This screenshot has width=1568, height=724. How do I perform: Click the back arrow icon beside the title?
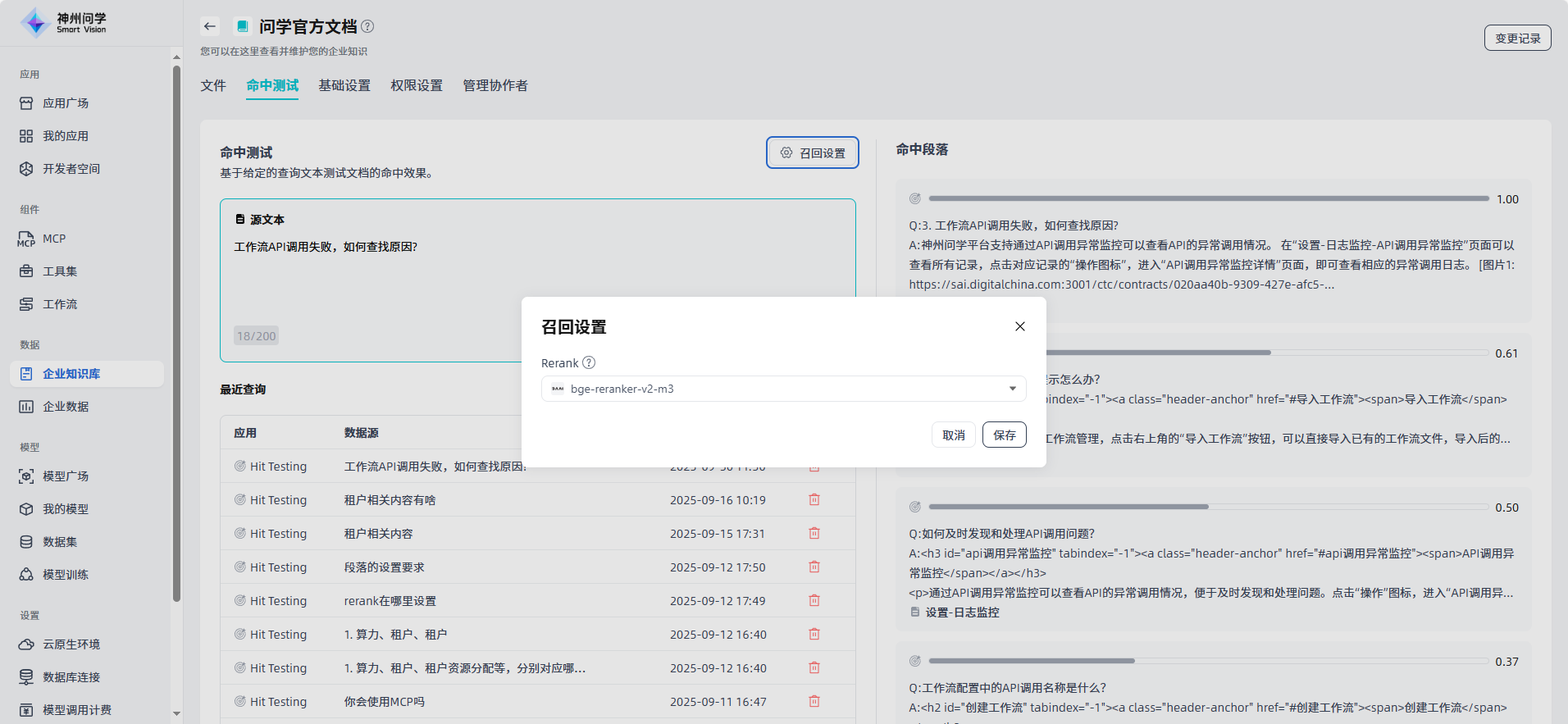point(210,26)
